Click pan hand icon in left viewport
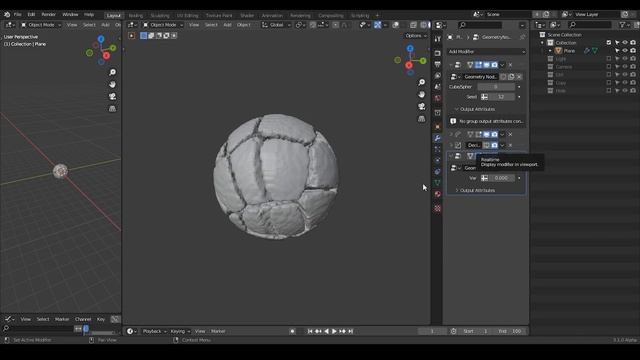 pos(112,84)
